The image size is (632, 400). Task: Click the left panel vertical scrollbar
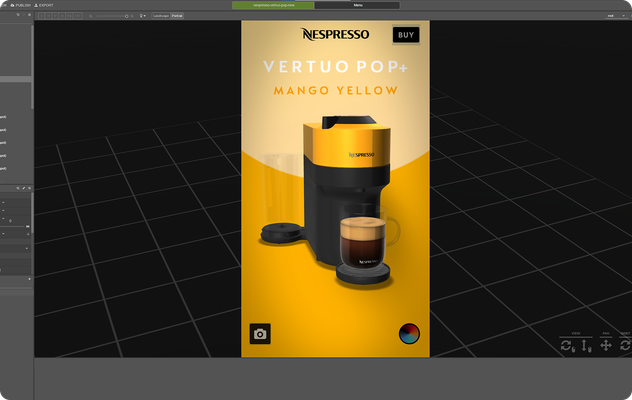coord(32,67)
